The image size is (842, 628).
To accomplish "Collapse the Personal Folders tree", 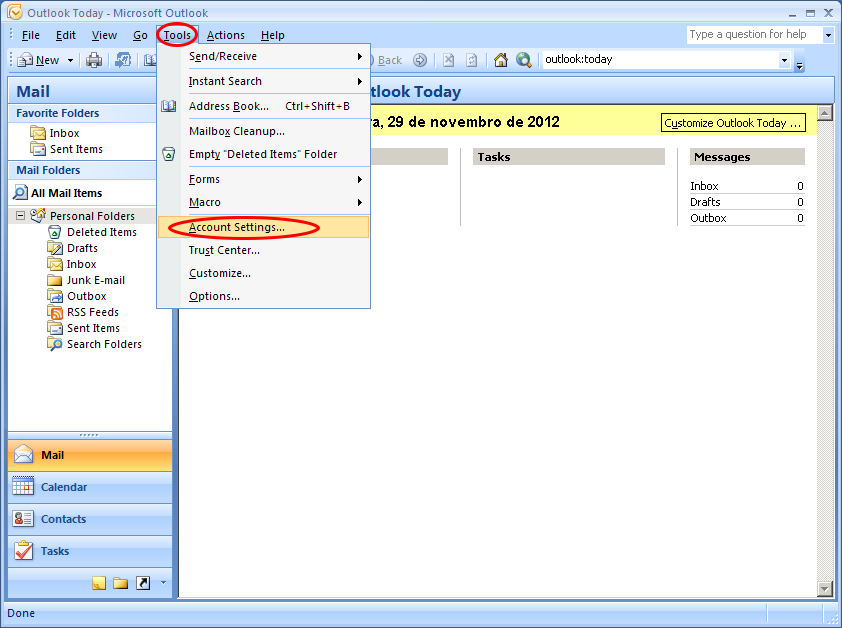I will (x=20, y=215).
